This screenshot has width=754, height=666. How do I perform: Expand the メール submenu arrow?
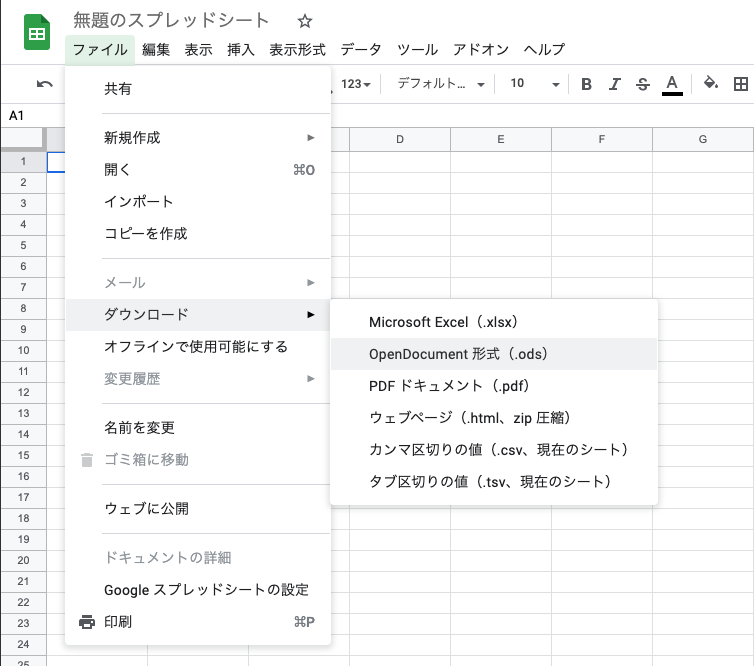click(x=311, y=282)
